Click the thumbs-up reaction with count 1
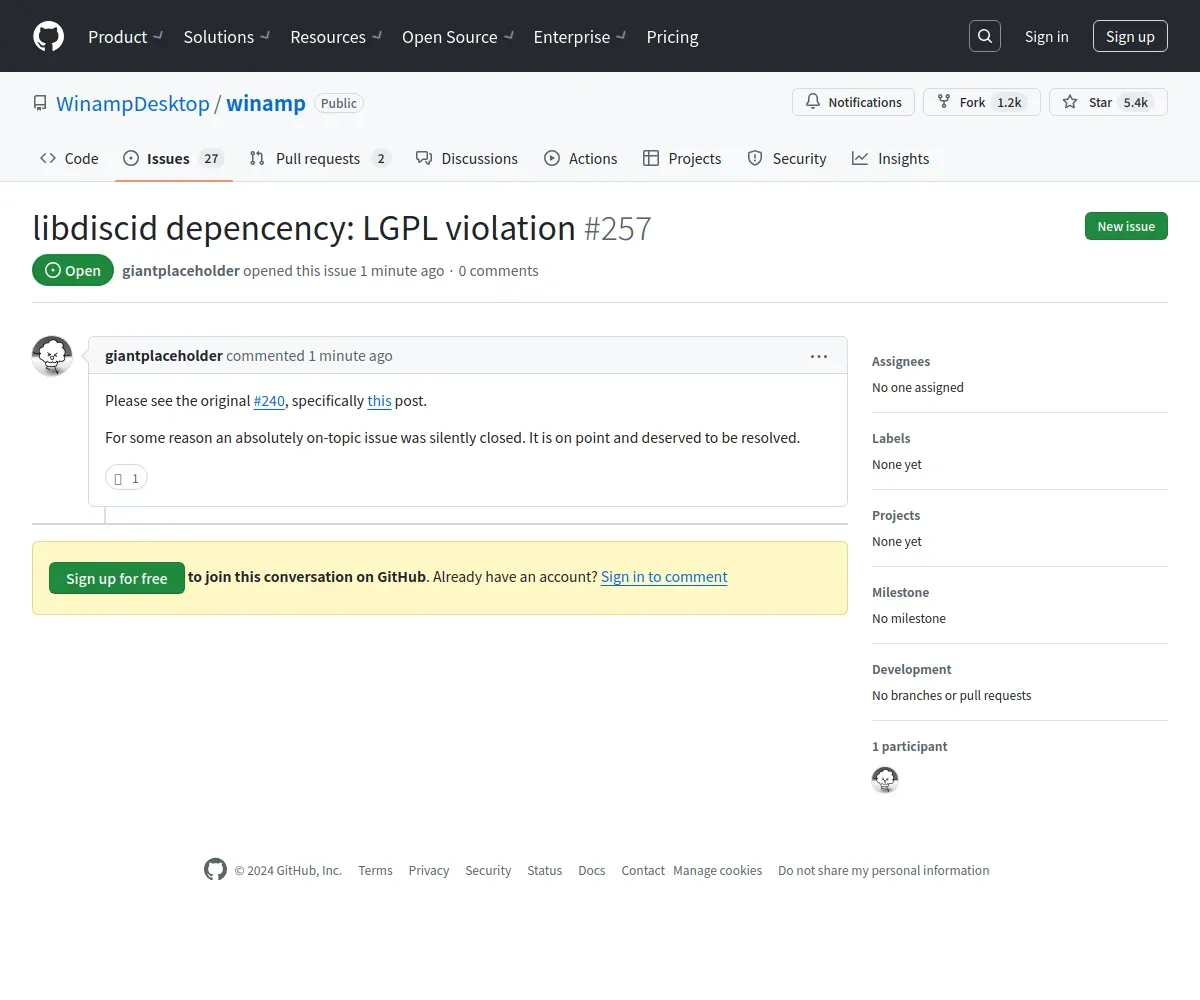Screen dimensions: 1200x1000 point(126,478)
